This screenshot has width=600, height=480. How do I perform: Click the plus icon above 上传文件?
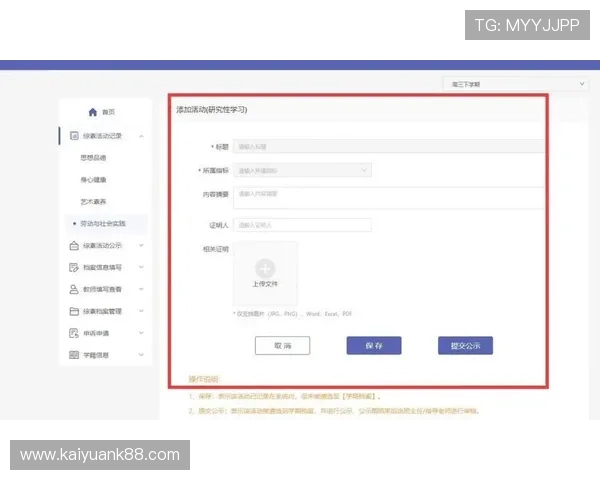[x=265, y=268]
